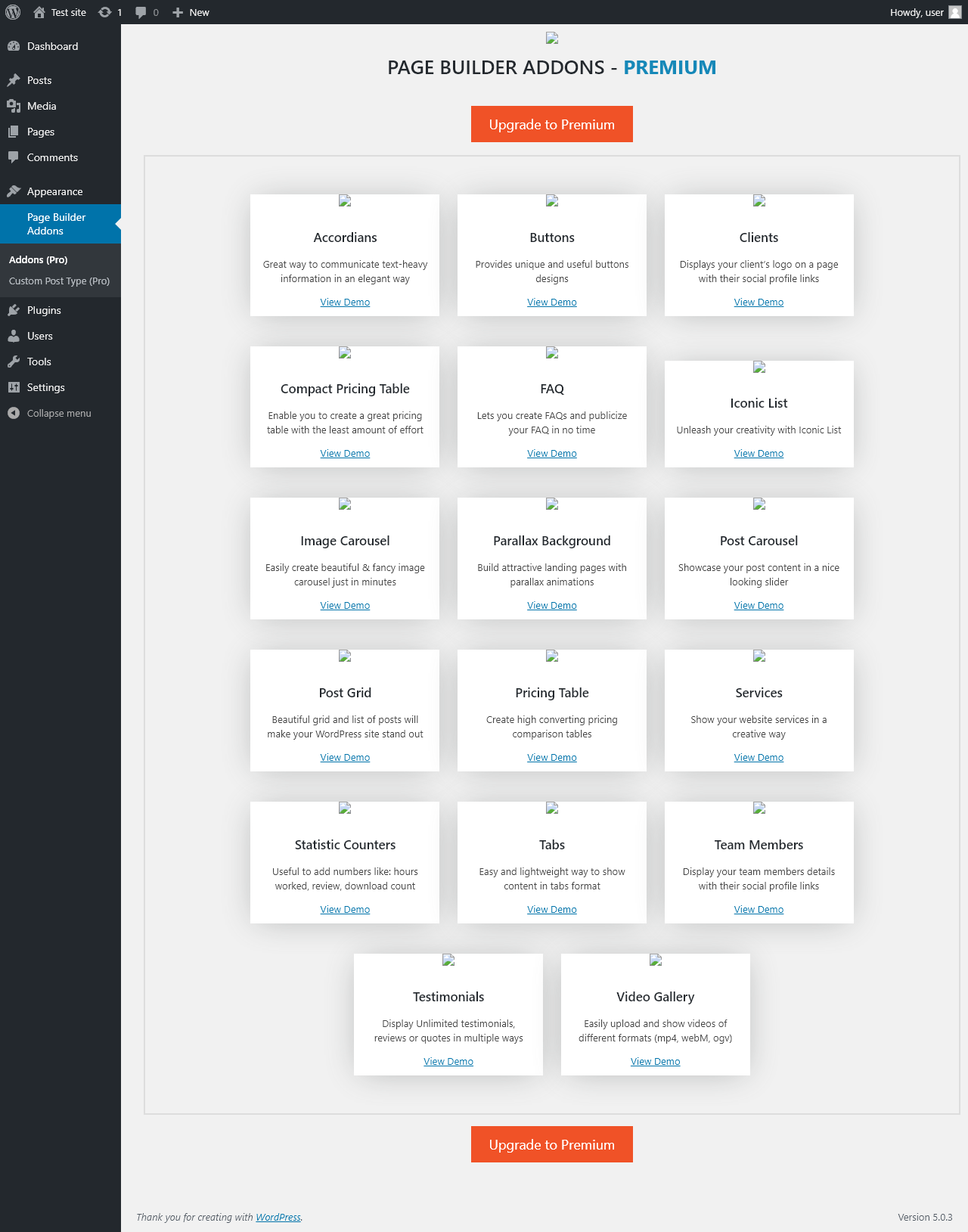
Task: Open Appearance menu item
Action: point(60,191)
